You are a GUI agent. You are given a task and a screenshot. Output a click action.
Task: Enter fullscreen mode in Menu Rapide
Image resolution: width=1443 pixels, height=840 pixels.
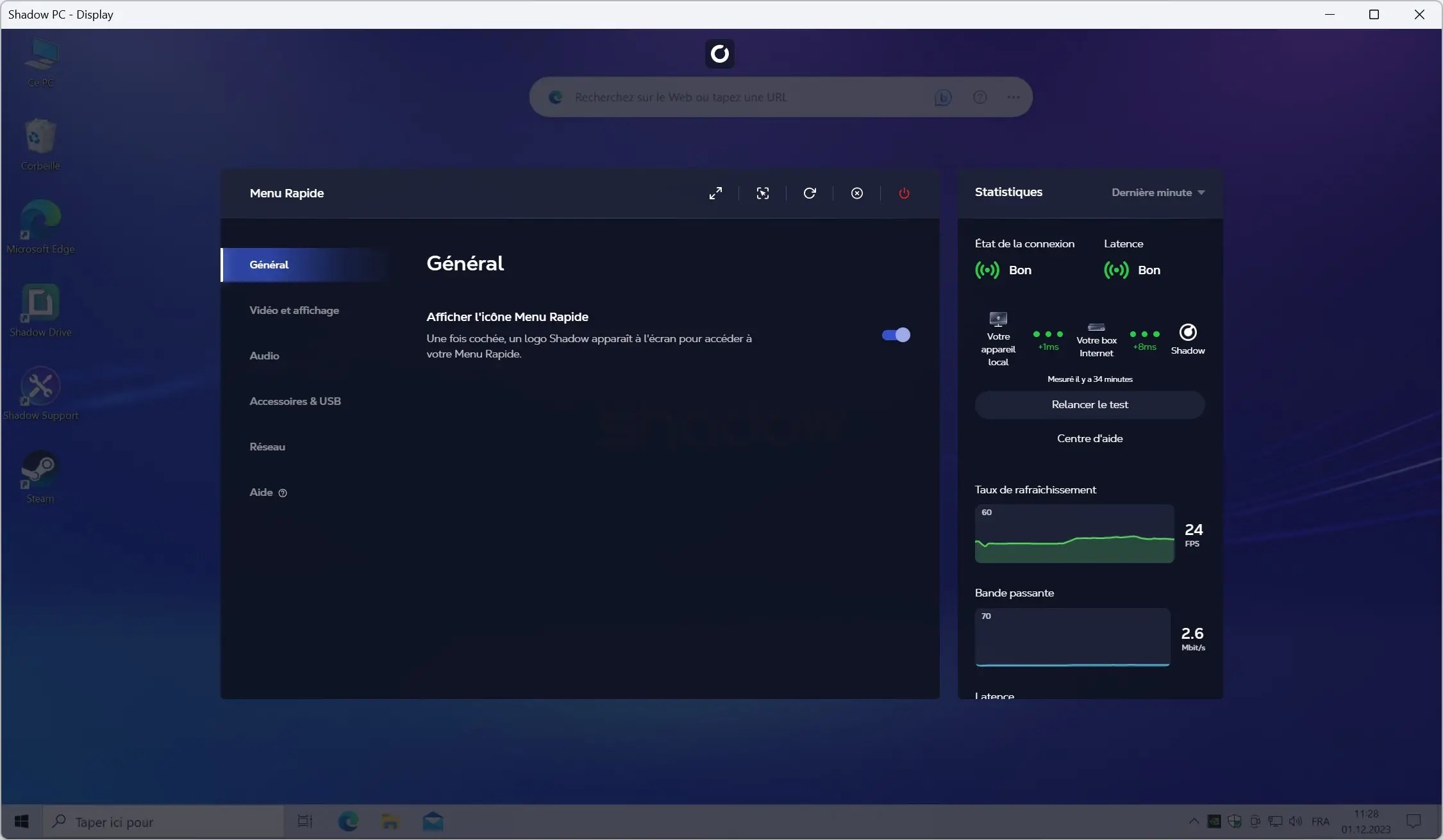click(x=716, y=193)
